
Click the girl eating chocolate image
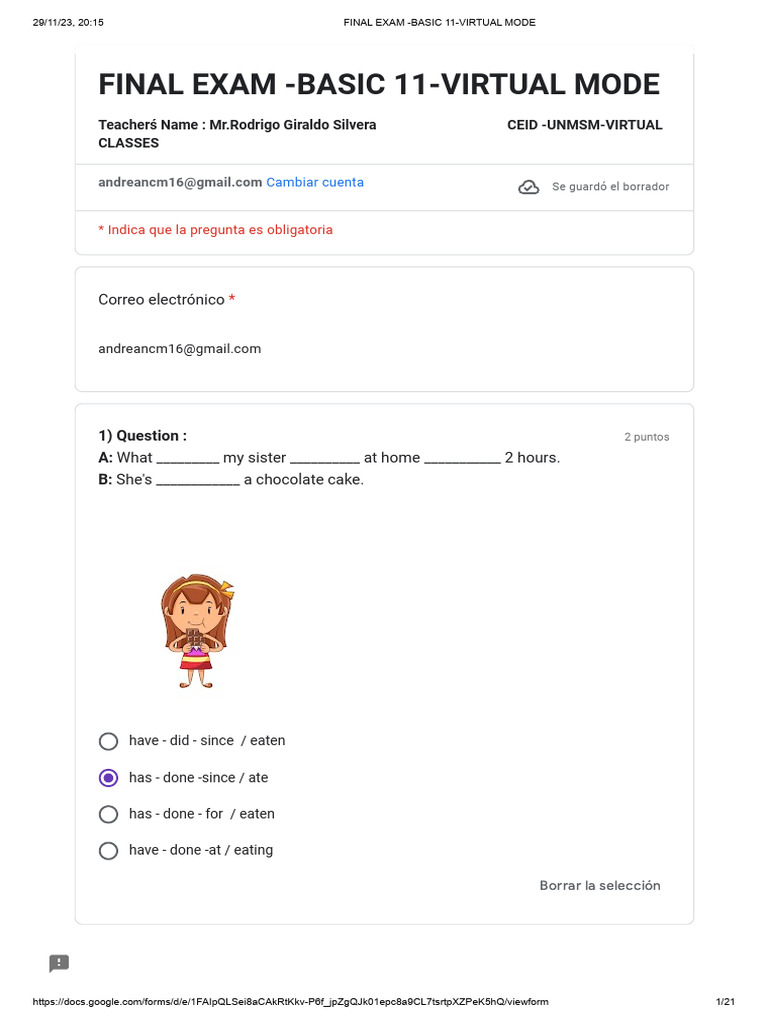click(196, 631)
